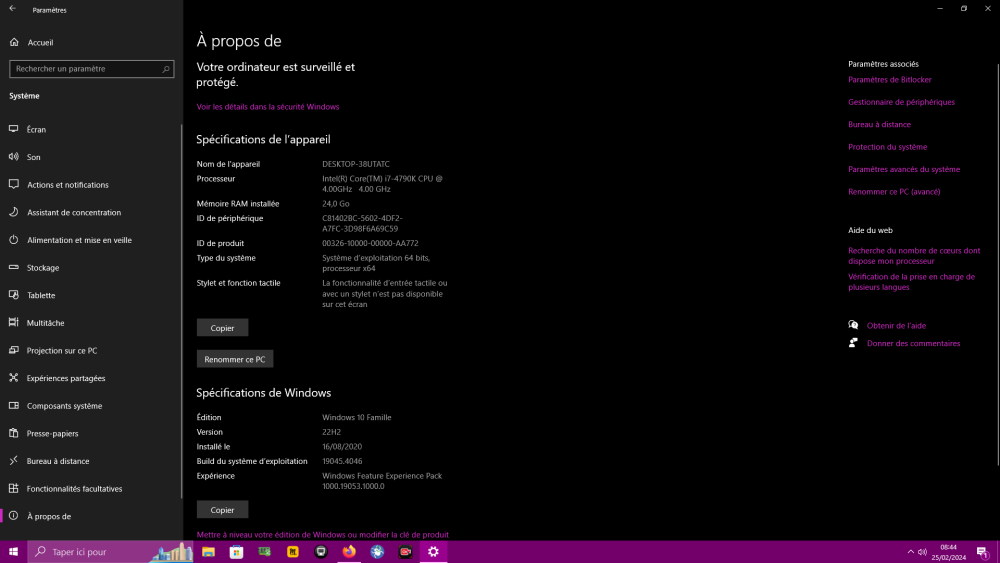The image size is (1000, 563).
Task: Open Alimentation et mise en veille
Action: pyautogui.click(x=79, y=240)
